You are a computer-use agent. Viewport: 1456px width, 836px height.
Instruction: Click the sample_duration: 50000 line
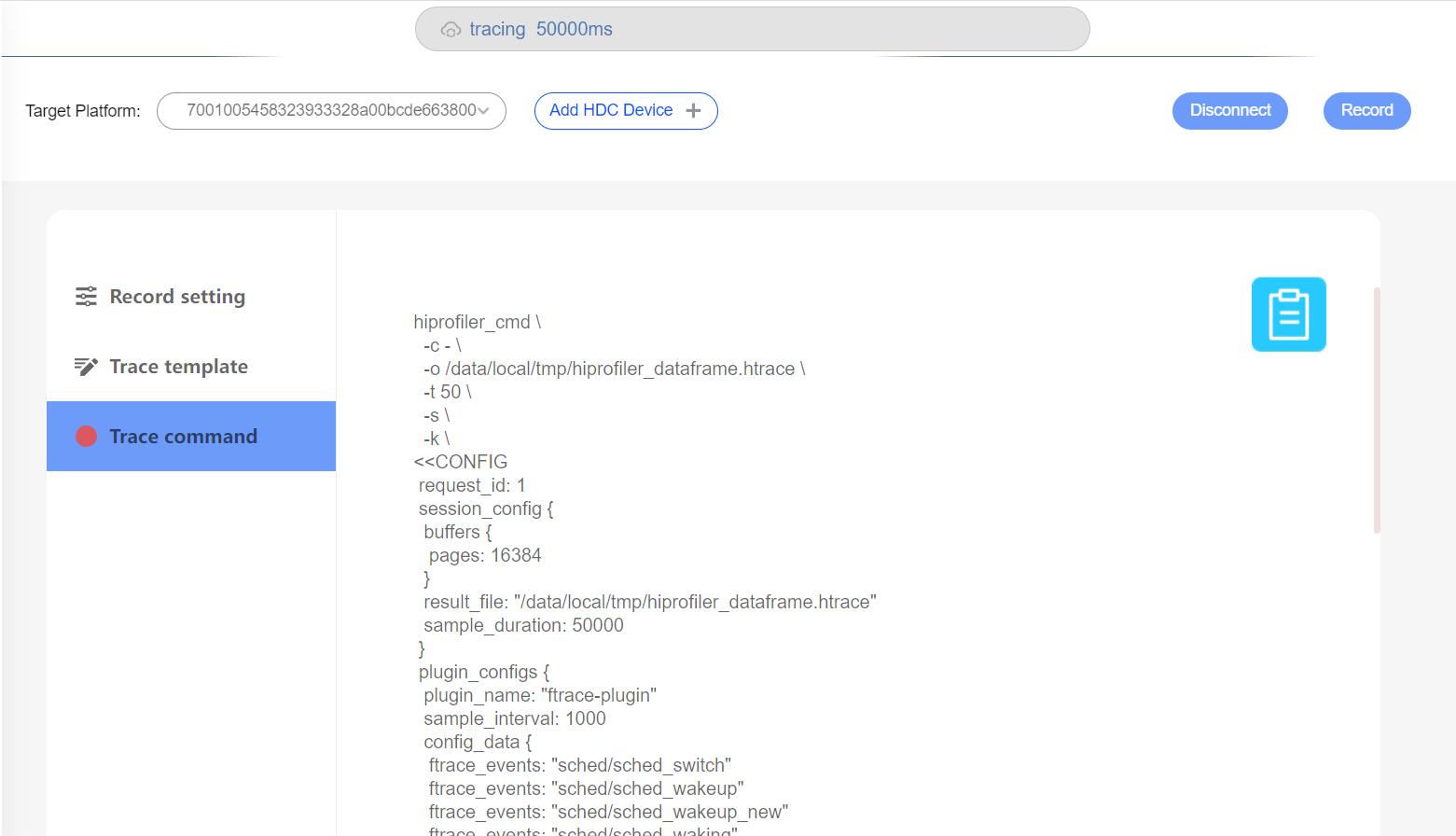click(x=523, y=625)
